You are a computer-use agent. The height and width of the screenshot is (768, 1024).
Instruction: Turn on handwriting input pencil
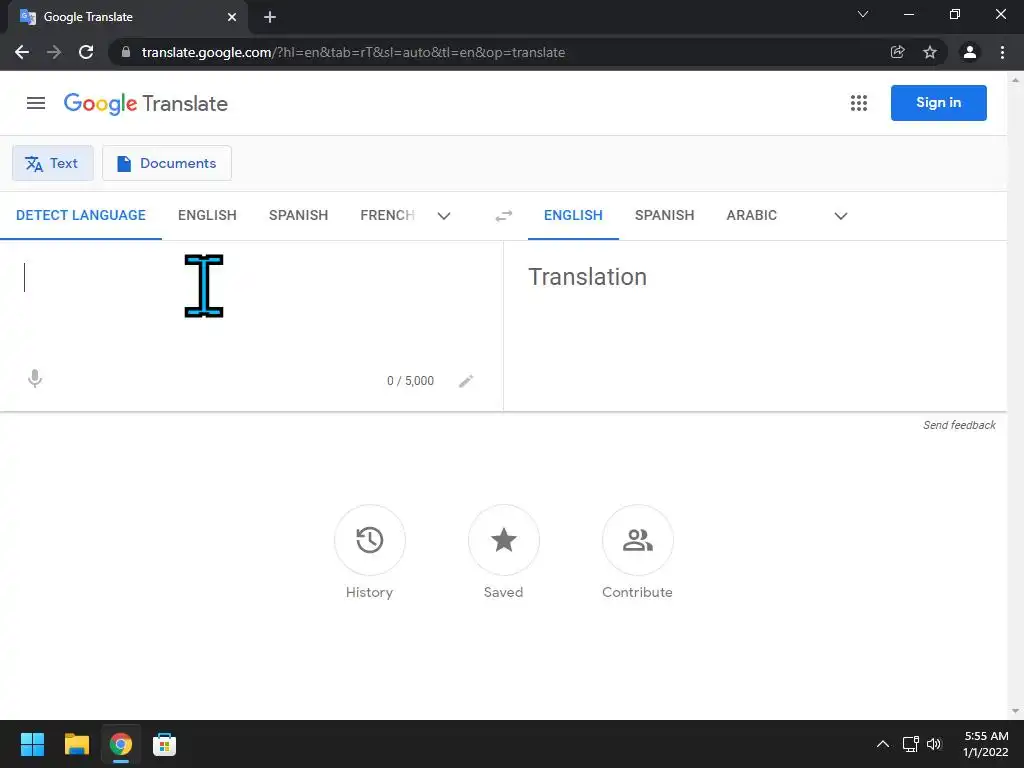466,381
